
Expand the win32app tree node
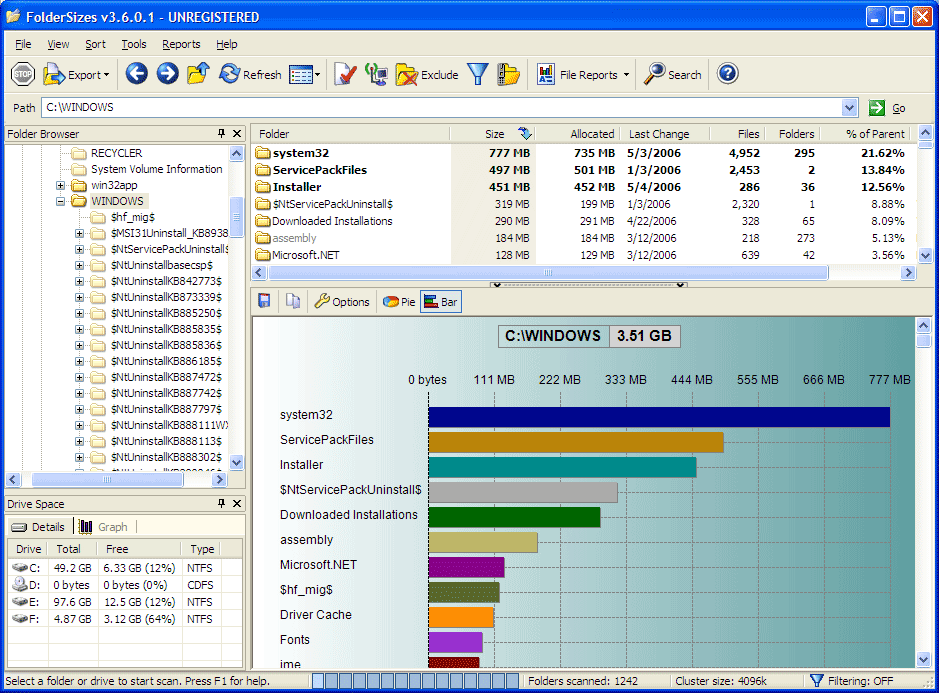pos(60,185)
